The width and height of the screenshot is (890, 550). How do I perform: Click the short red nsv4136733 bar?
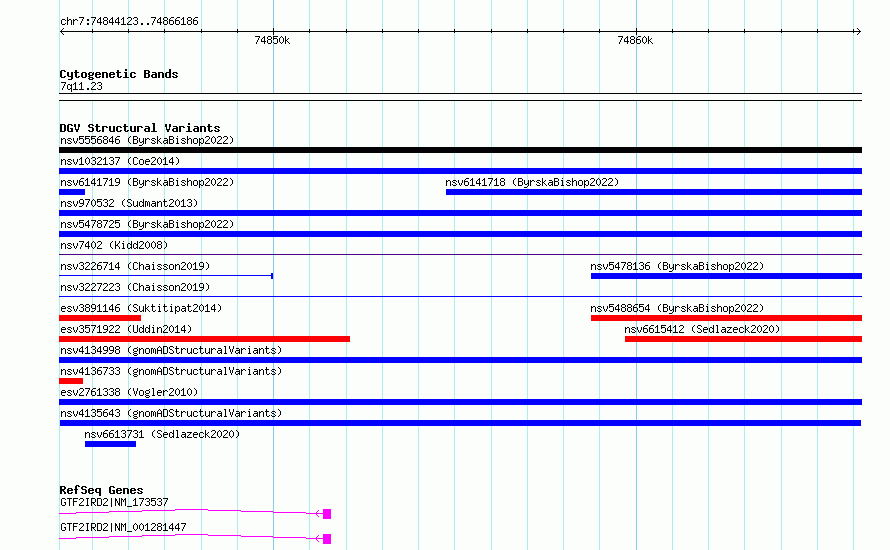click(71, 381)
